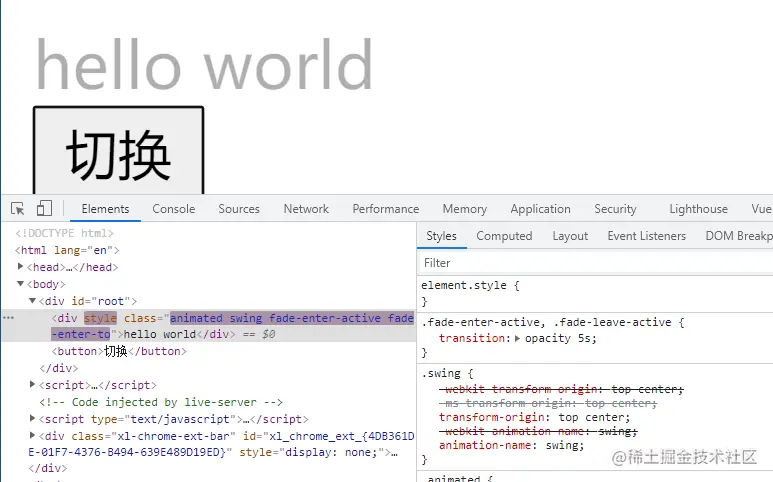
Task: Open the Security tab
Action: [615, 209]
